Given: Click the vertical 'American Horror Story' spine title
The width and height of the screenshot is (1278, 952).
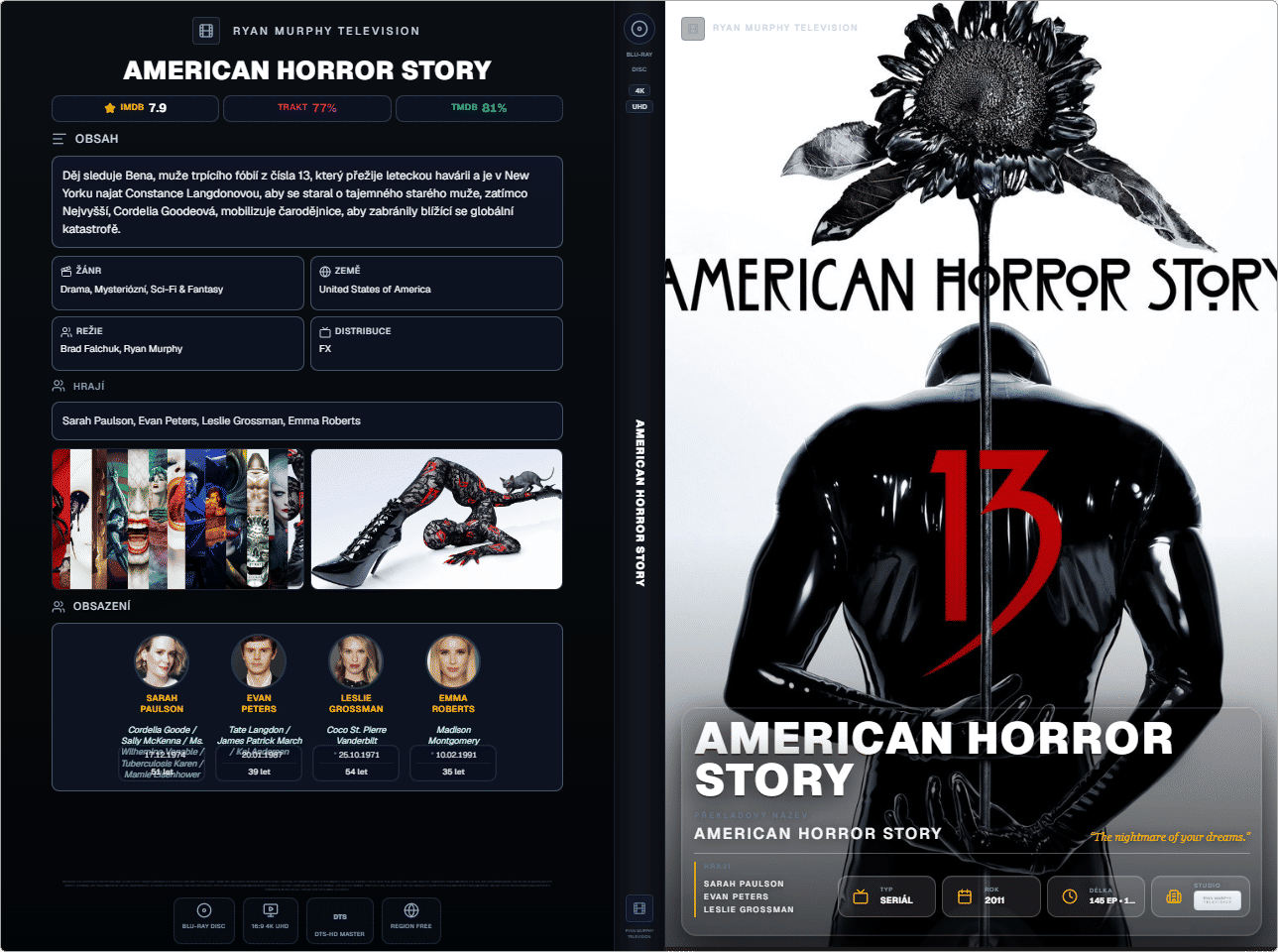Looking at the screenshot, I should tap(639, 503).
